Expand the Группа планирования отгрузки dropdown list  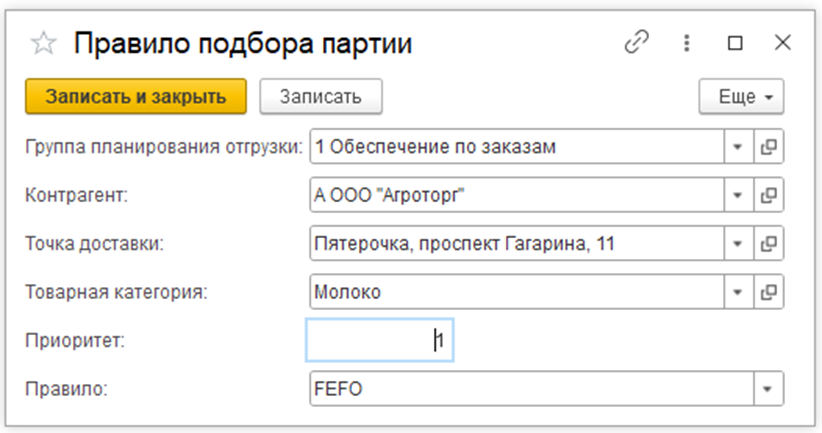[x=738, y=147]
